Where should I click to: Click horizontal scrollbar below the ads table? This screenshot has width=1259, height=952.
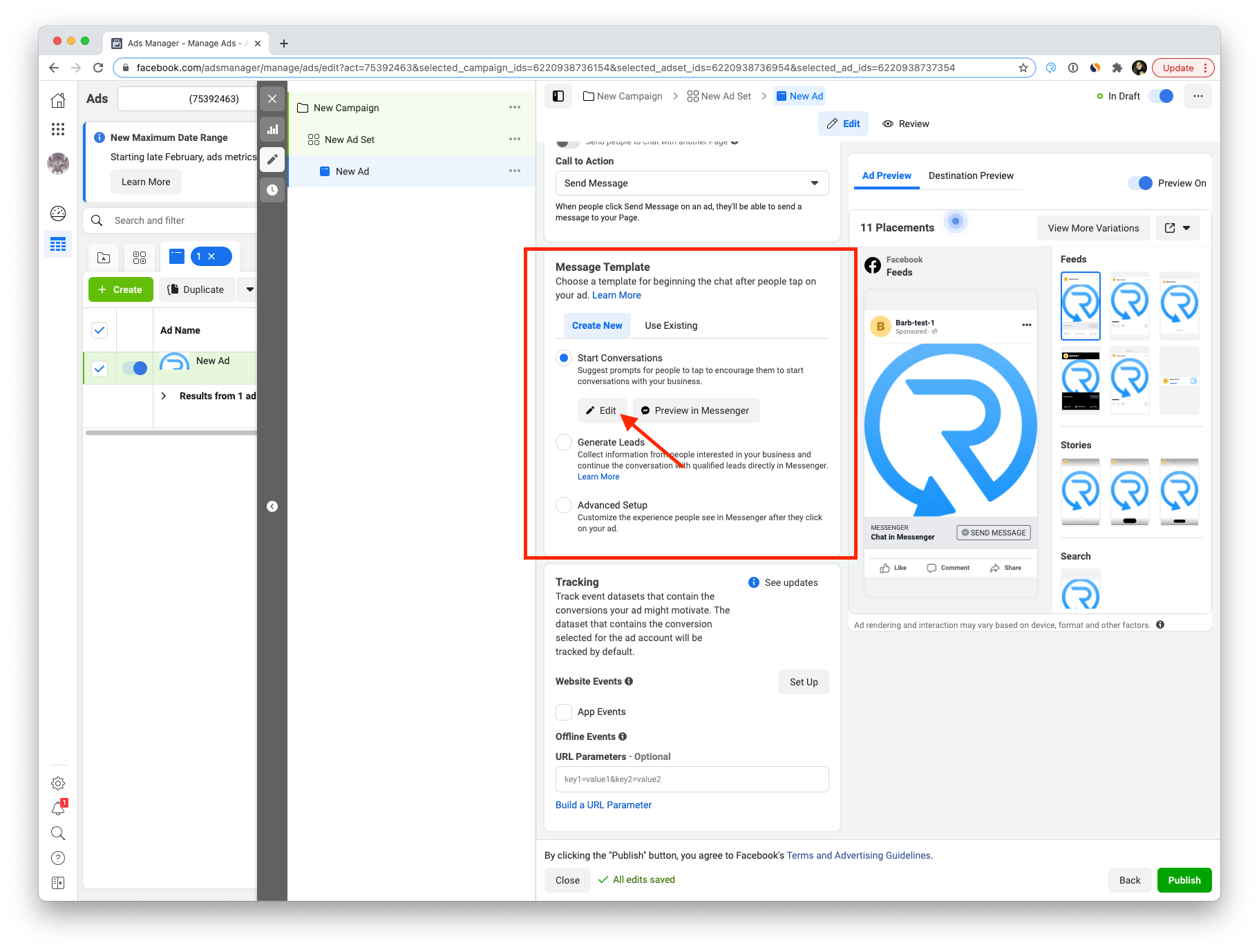click(171, 432)
